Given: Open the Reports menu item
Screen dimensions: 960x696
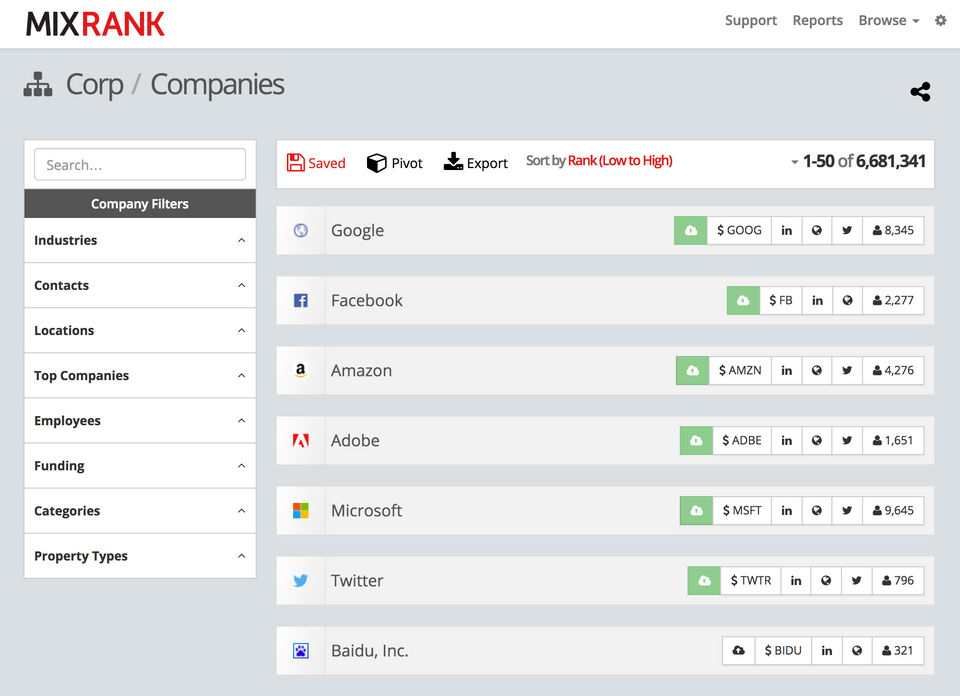Looking at the screenshot, I should coord(817,20).
